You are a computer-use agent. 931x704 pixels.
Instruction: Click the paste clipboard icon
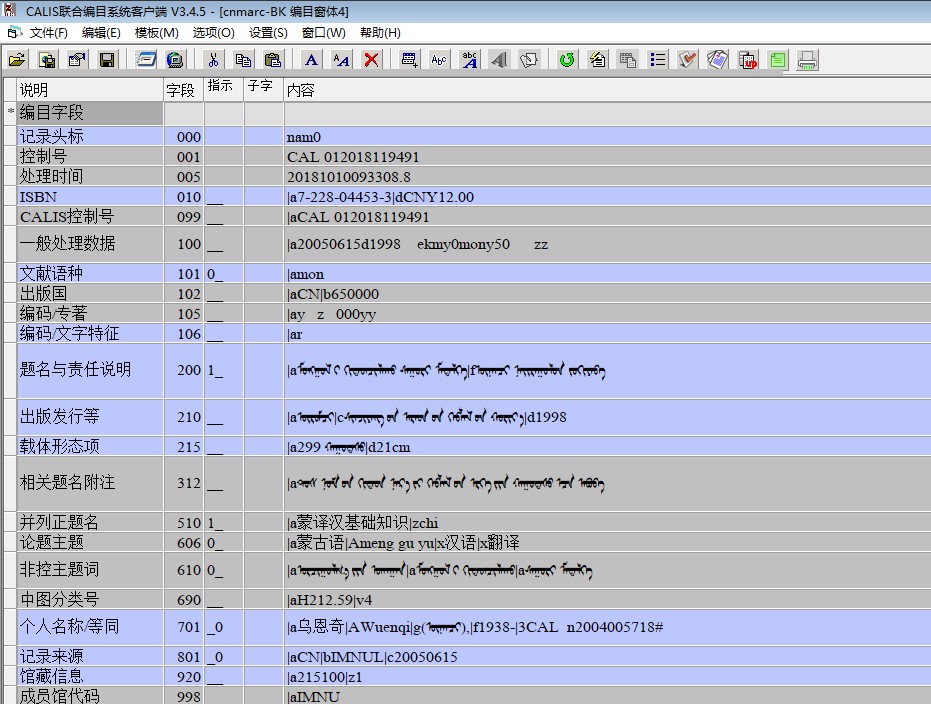pyautogui.click(x=272, y=60)
